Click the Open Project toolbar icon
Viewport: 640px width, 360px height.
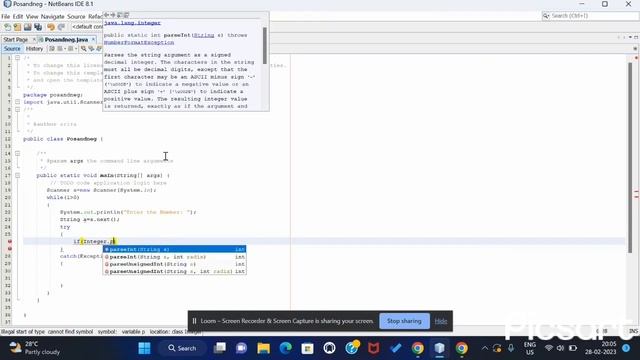point(28,27)
